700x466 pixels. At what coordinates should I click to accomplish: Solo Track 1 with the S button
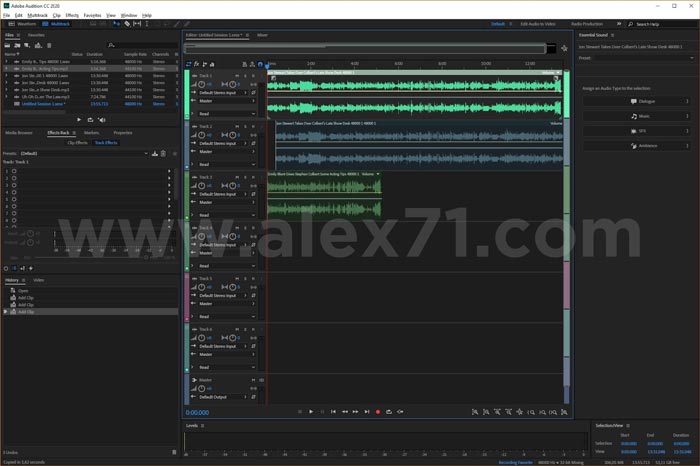245,76
